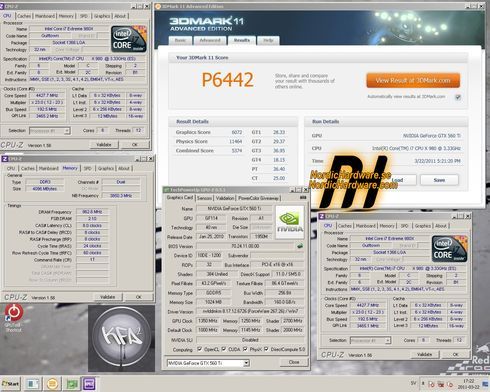Click the GPU-Z screenshot camera icon
Screen dimensions: 490x392
coord(303,198)
